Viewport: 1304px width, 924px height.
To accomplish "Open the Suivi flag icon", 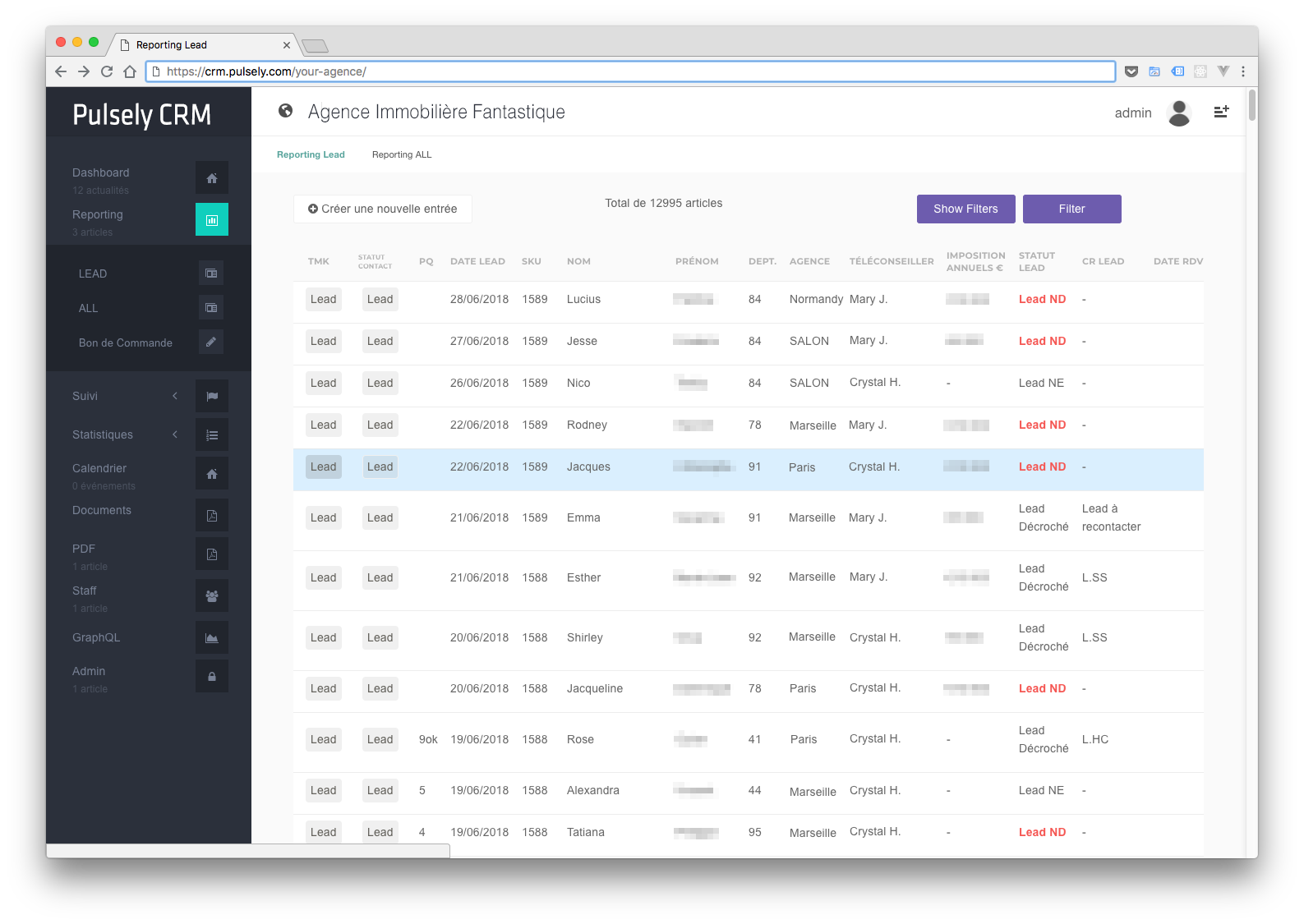I will [212, 396].
